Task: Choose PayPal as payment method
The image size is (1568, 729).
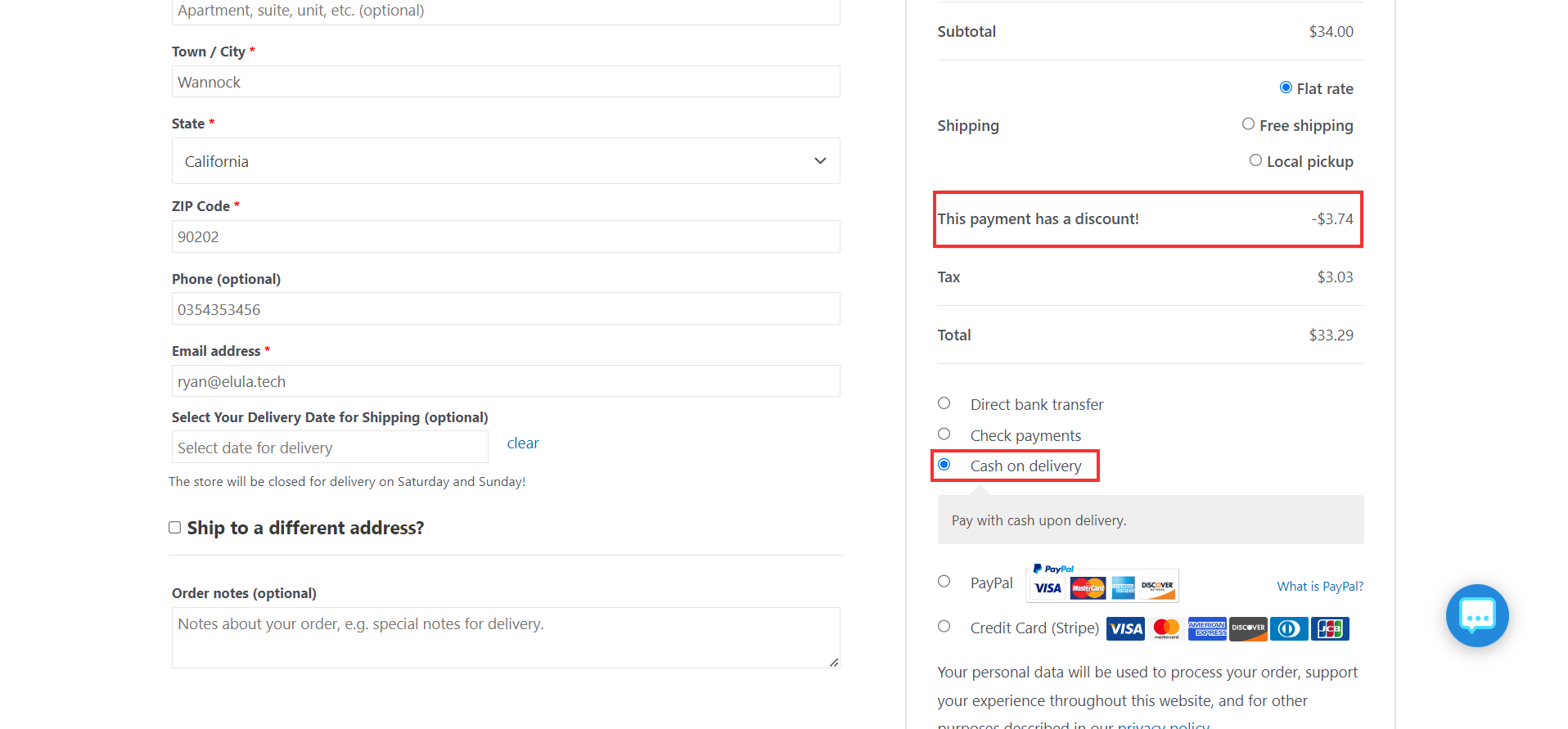Action: [x=944, y=582]
